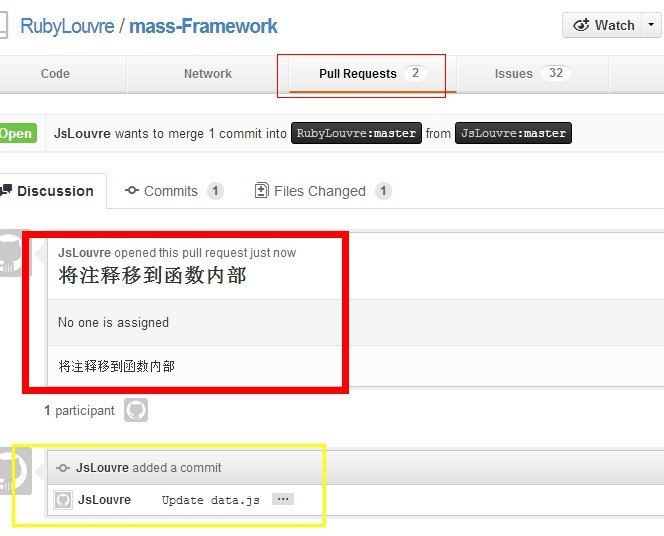
Task: Click the Issues count badge 32
Action: [x=556, y=73]
